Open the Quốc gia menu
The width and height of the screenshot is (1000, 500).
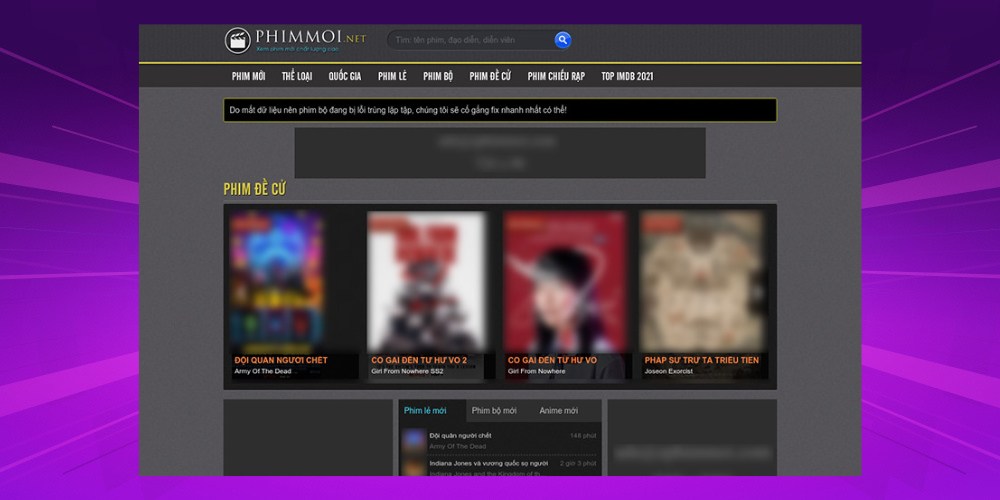(345, 77)
